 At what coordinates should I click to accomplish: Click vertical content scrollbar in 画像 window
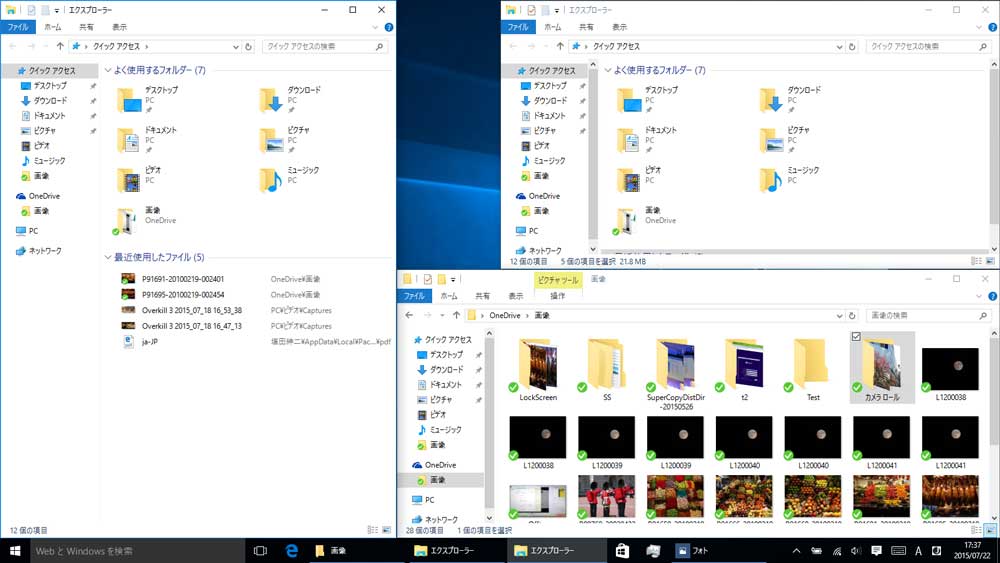point(994,426)
